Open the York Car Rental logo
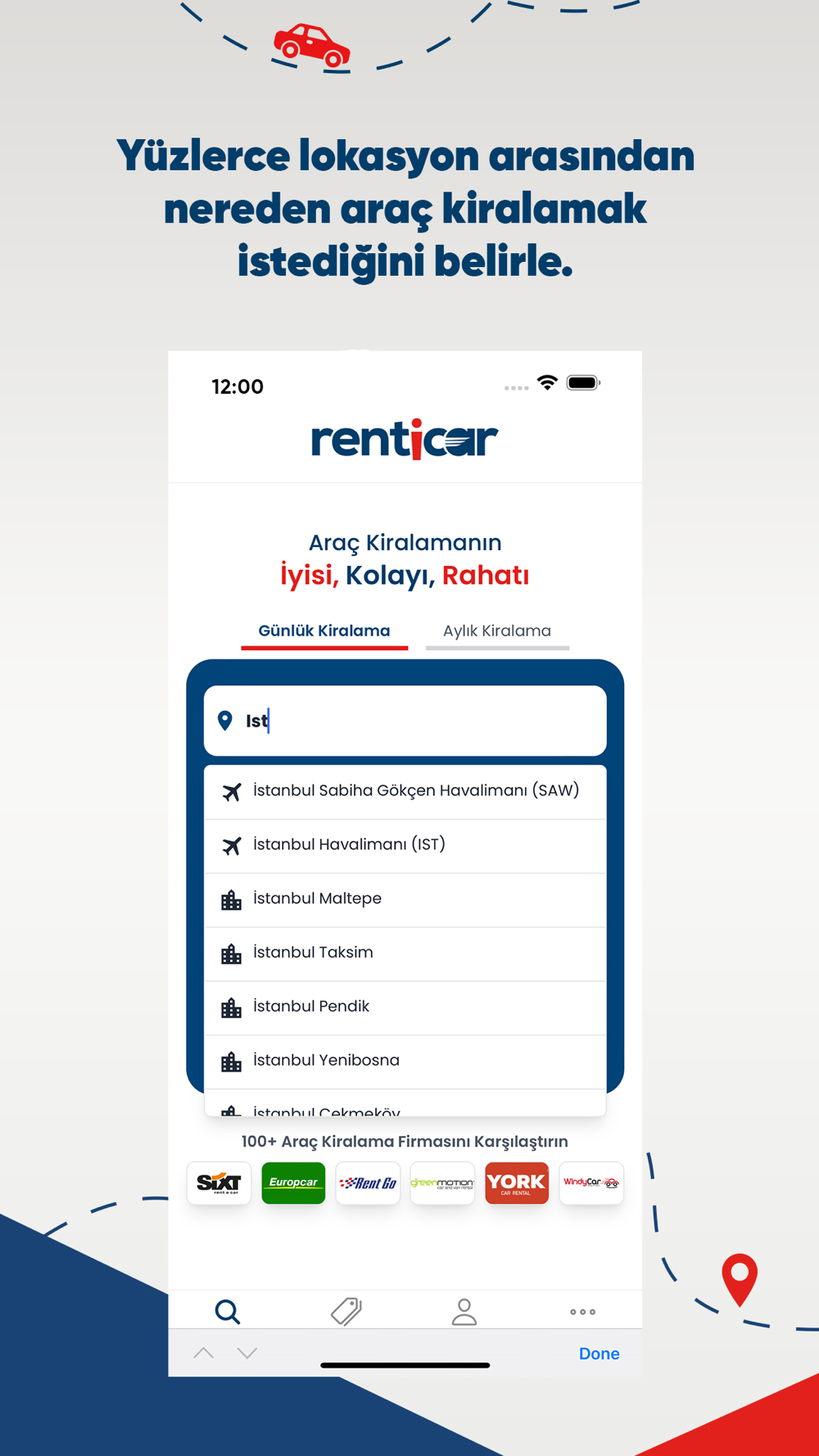 [517, 1183]
